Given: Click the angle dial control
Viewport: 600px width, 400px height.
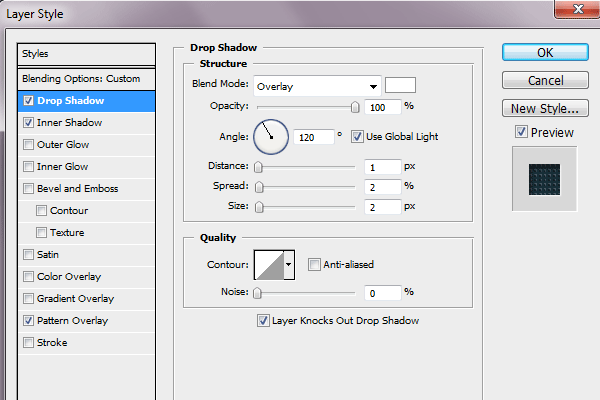Looking at the screenshot, I should pos(270,136).
